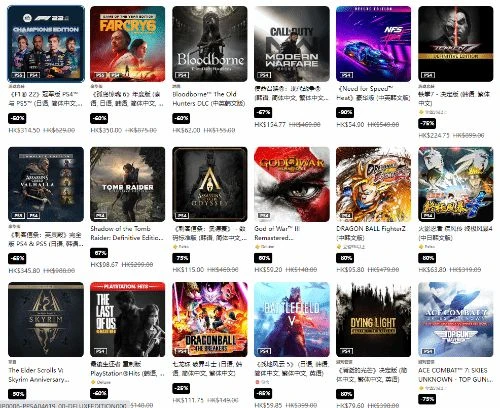500x408 pixels.
Task: Open the Tomb Raider cover image
Action: click(x=128, y=184)
